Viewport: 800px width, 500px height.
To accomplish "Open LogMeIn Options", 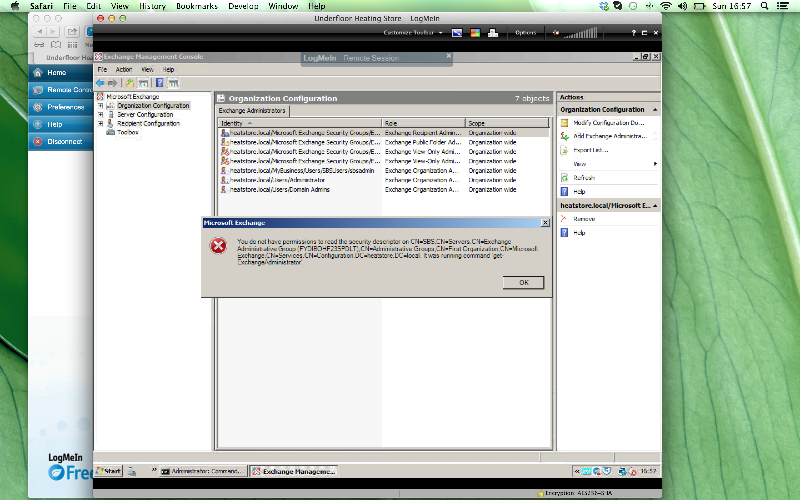I will pos(526,33).
